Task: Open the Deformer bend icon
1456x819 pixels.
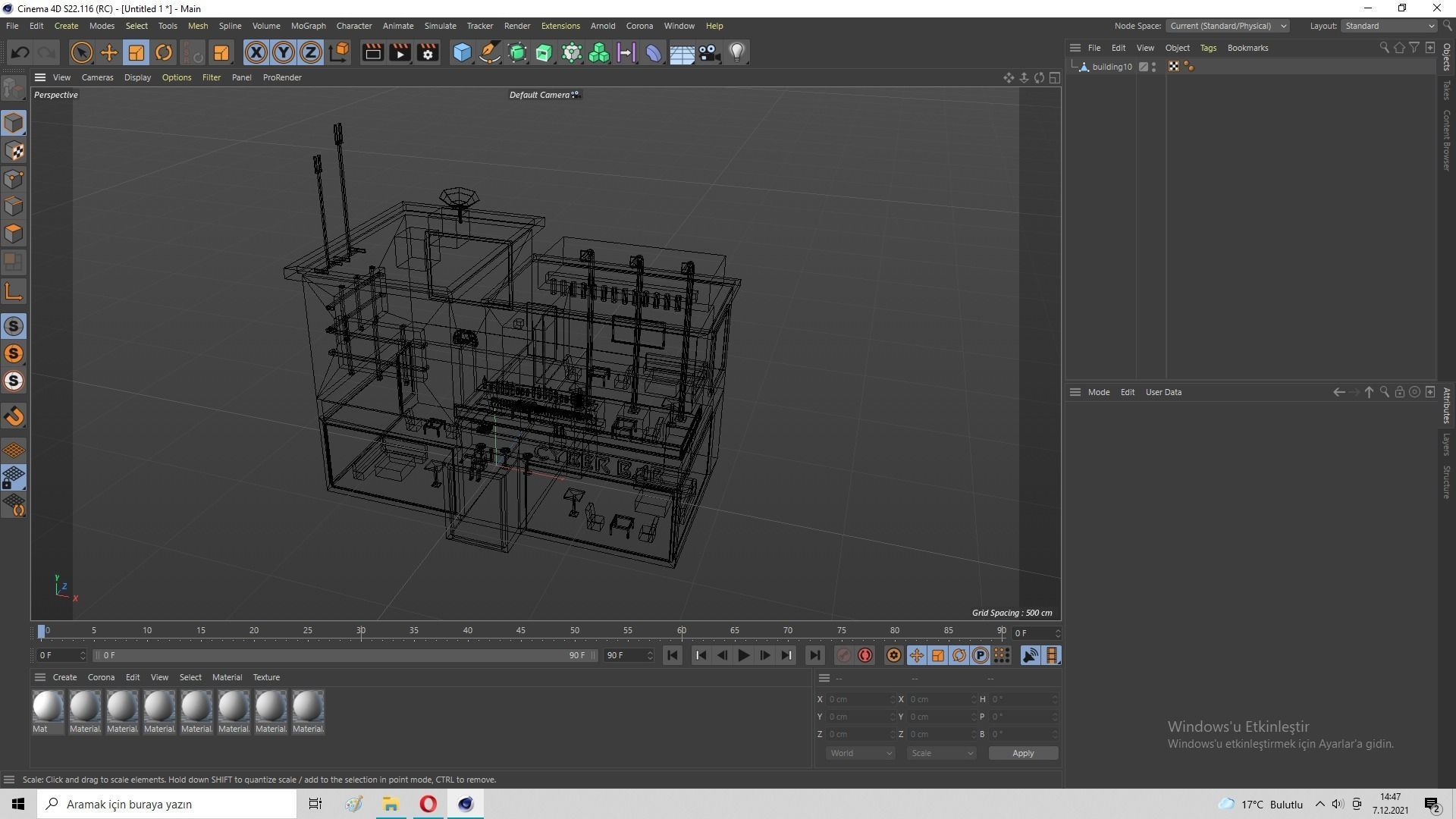Action: point(654,52)
